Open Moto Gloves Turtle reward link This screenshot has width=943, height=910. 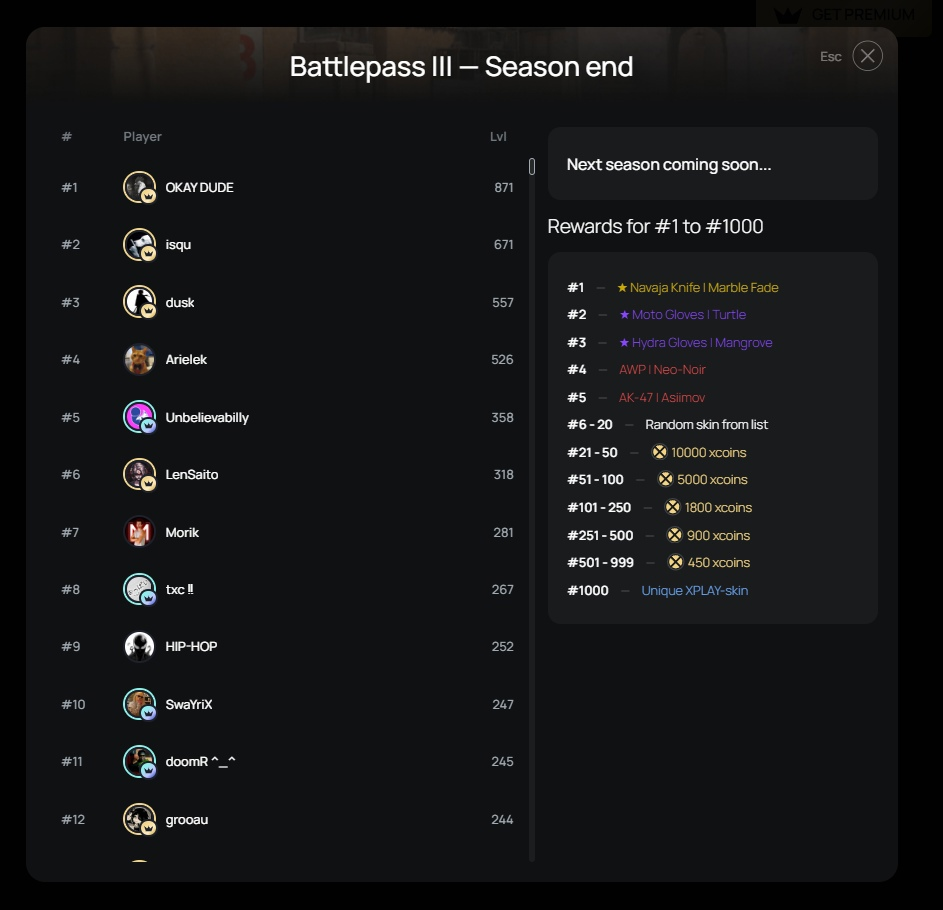point(683,315)
